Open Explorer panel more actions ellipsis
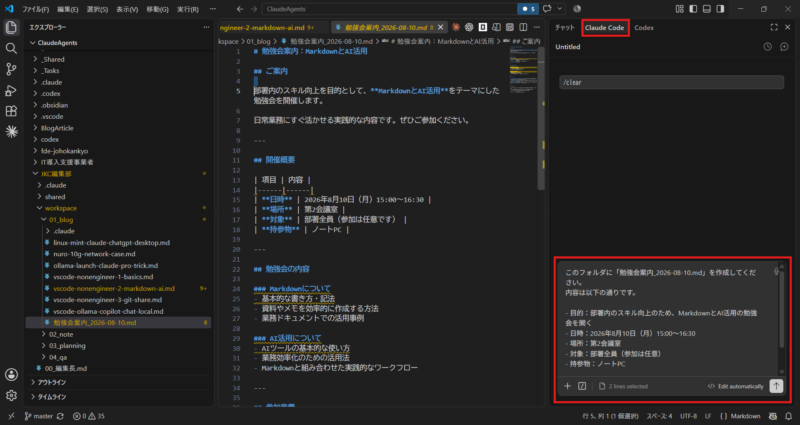The width and height of the screenshot is (800, 425). point(206,27)
